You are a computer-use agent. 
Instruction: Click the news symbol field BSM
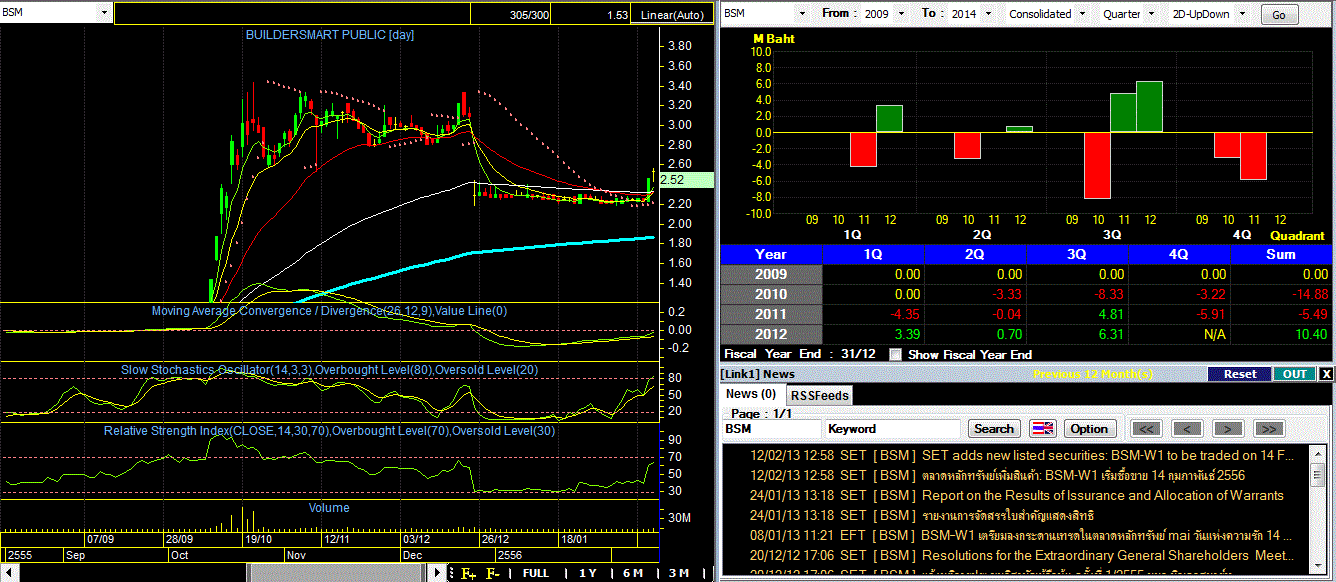pos(771,429)
